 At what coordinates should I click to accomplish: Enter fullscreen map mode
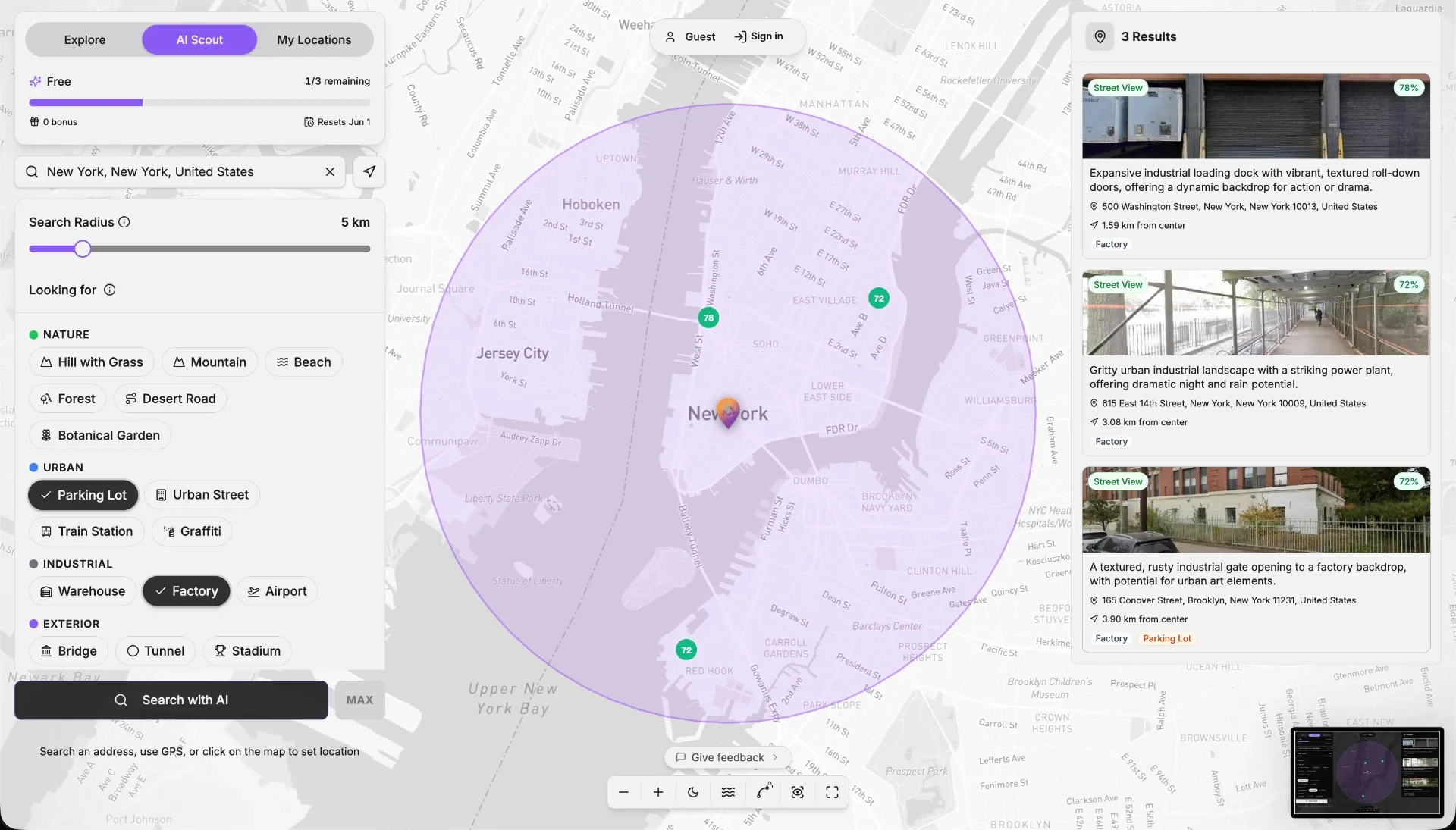point(832,792)
